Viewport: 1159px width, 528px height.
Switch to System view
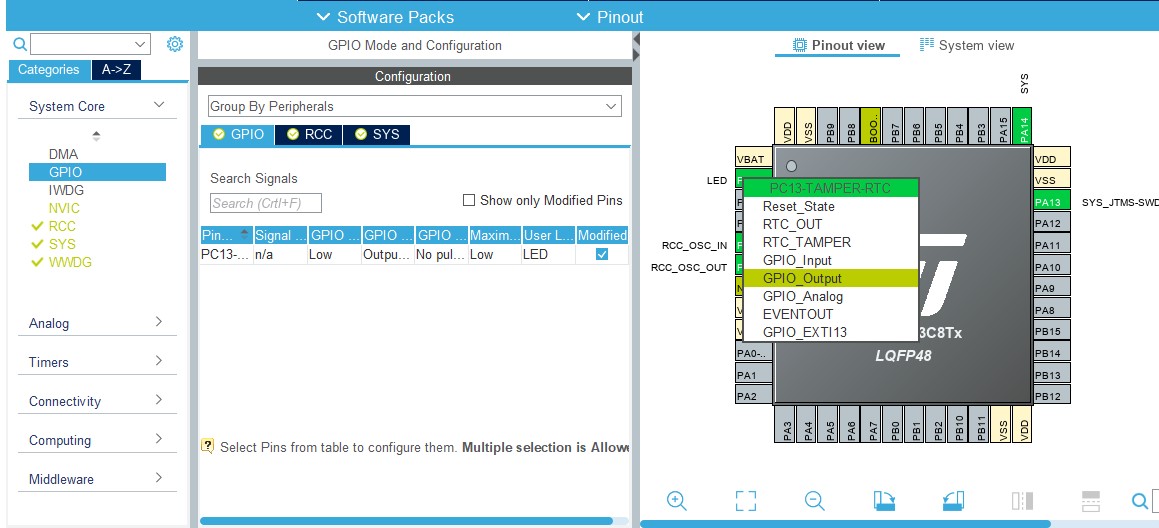pos(967,45)
